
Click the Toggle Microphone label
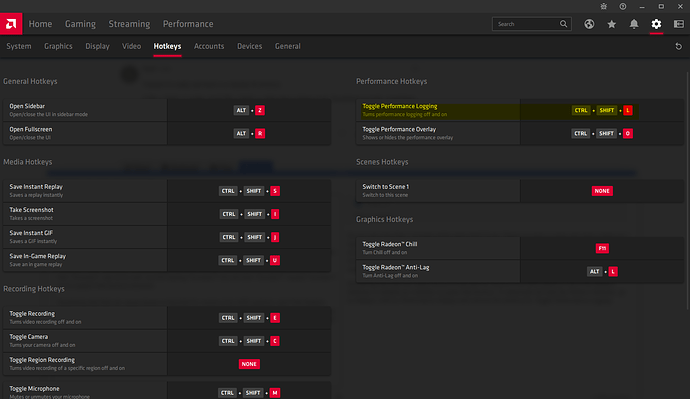coord(34,388)
